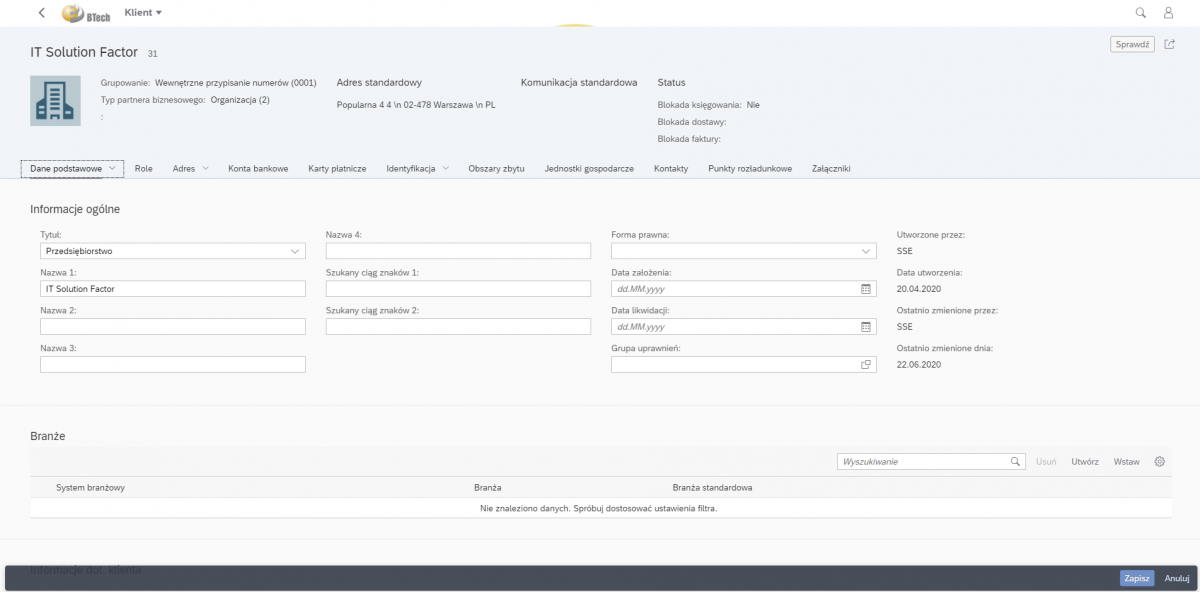Expand the Tytuł dropdown
Screen dimensions: 1200x592
coord(295,252)
